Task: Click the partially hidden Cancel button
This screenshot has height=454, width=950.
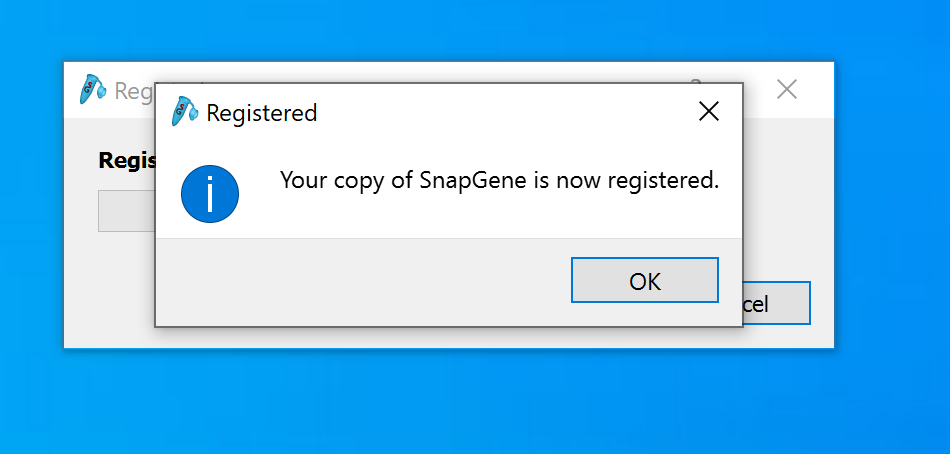Action: tap(776, 303)
